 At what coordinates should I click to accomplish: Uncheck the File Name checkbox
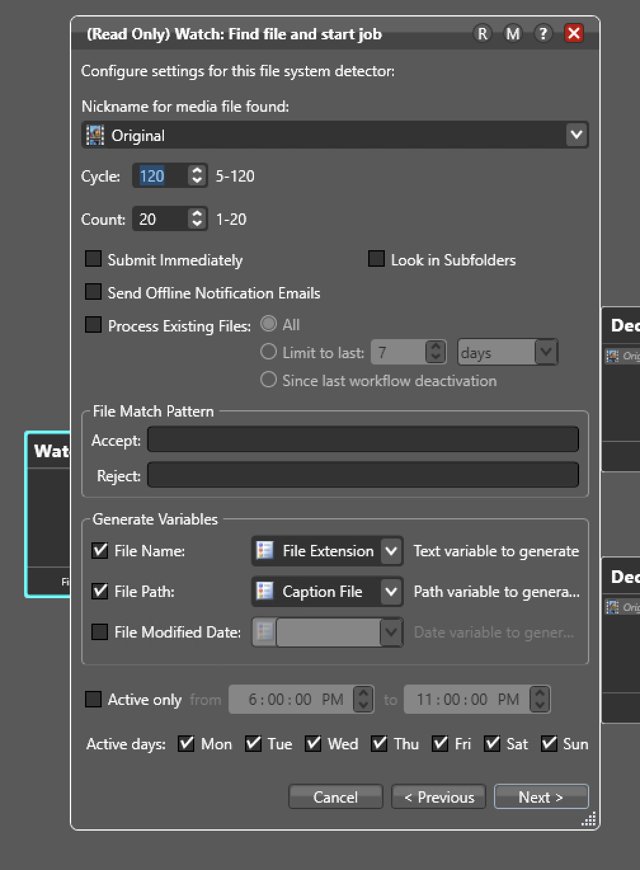point(99,550)
